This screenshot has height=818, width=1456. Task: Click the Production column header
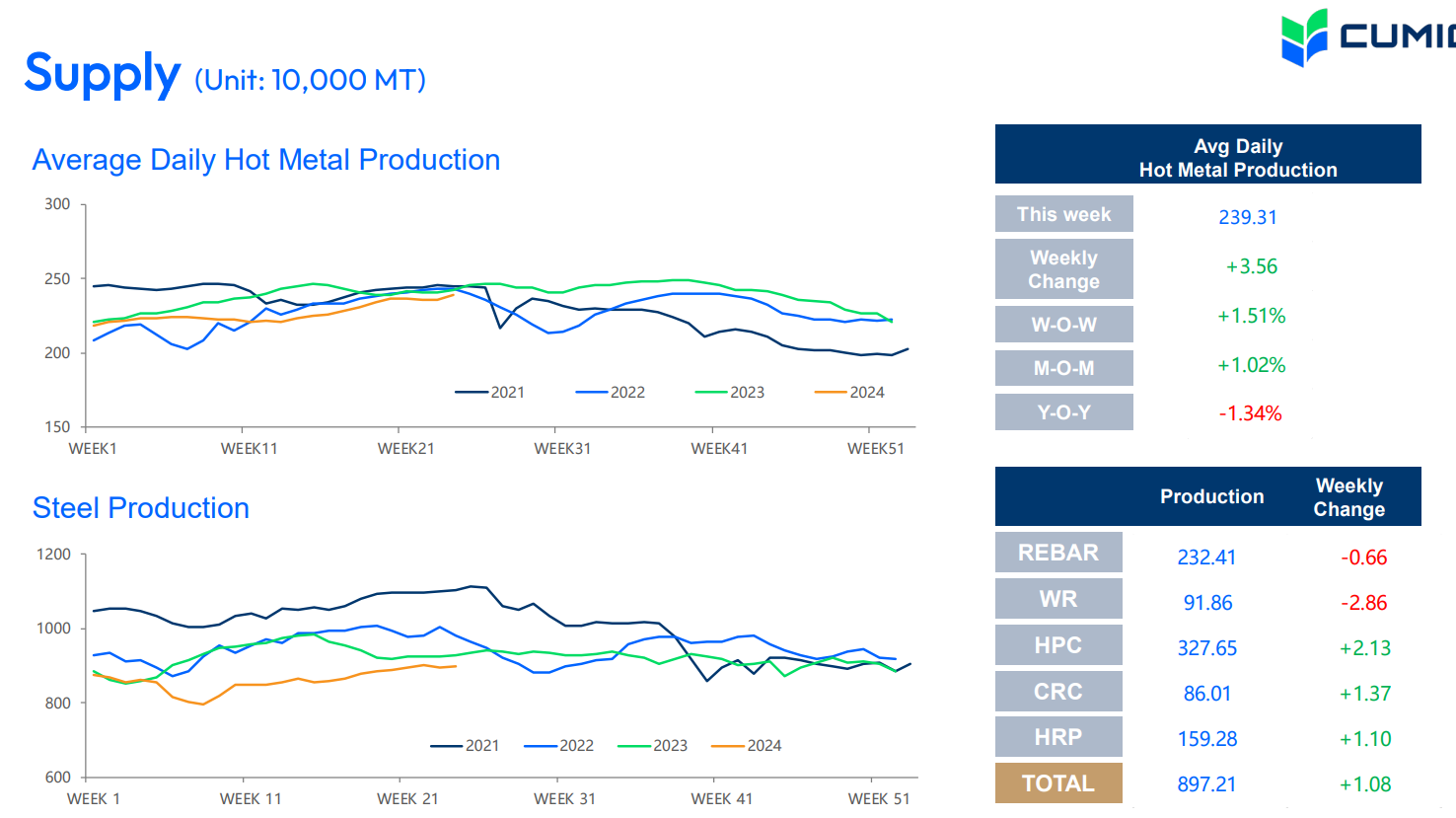click(x=1211, y=496)
